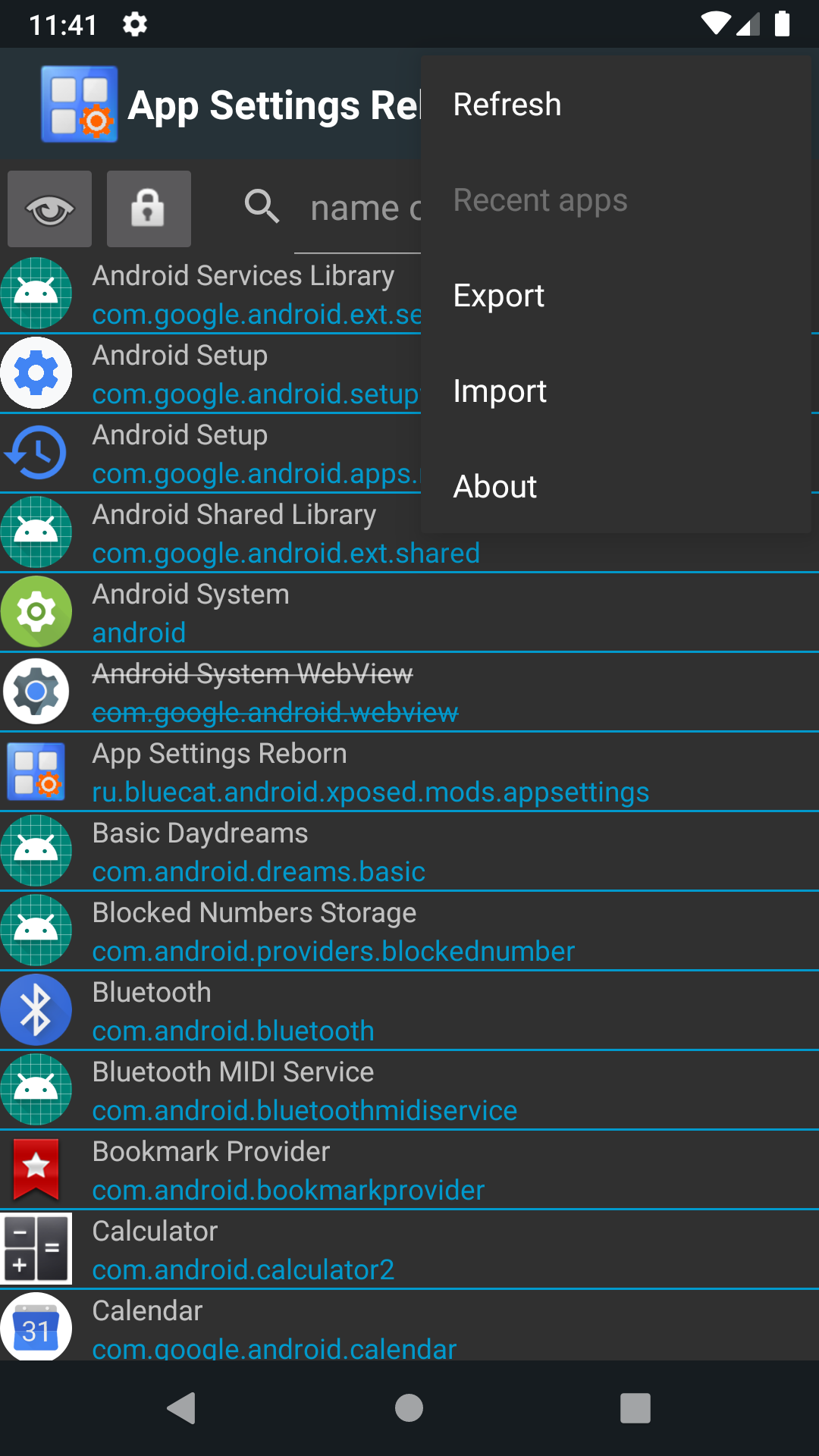Tap Blocked Numbers Storage app icon

[36, 930]
